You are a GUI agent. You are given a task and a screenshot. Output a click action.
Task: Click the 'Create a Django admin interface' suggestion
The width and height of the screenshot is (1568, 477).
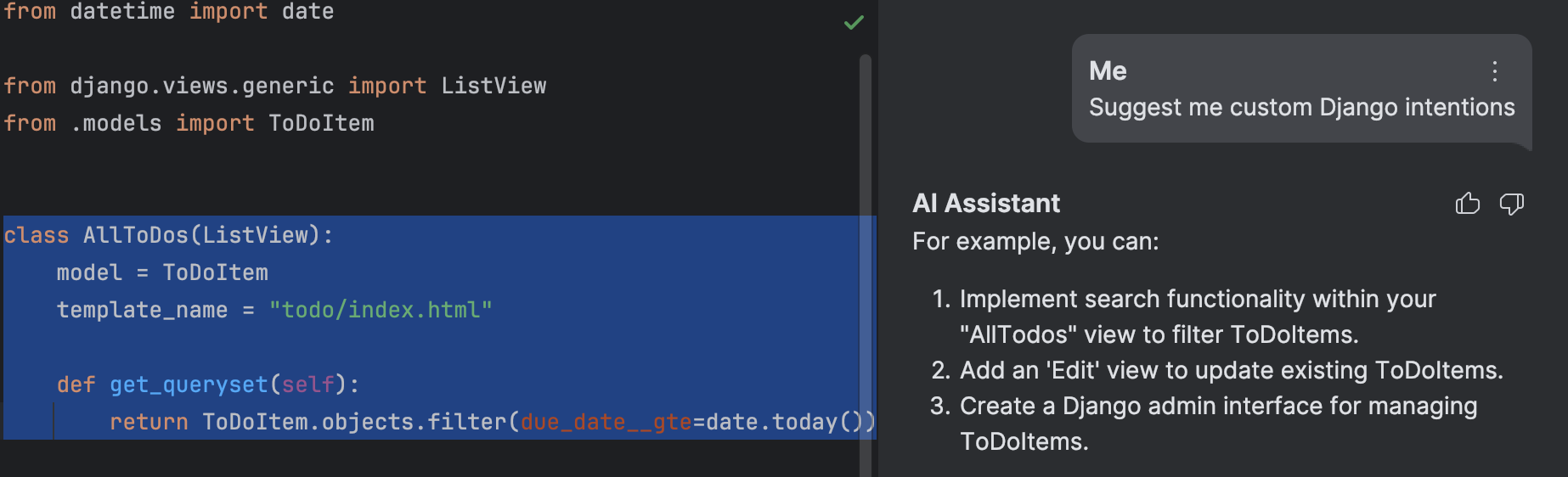pos(1218,407)
